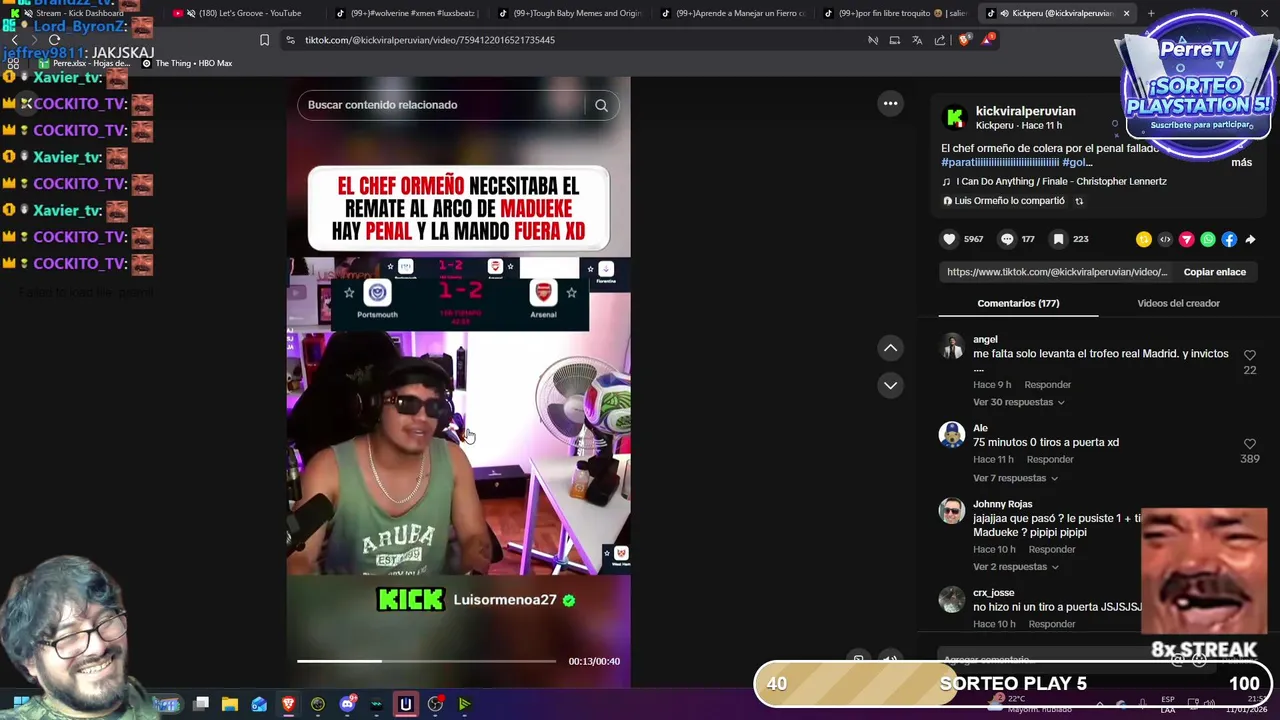
Task: Open The Thing HBO Max bookmark
Action: pos(187,63)
